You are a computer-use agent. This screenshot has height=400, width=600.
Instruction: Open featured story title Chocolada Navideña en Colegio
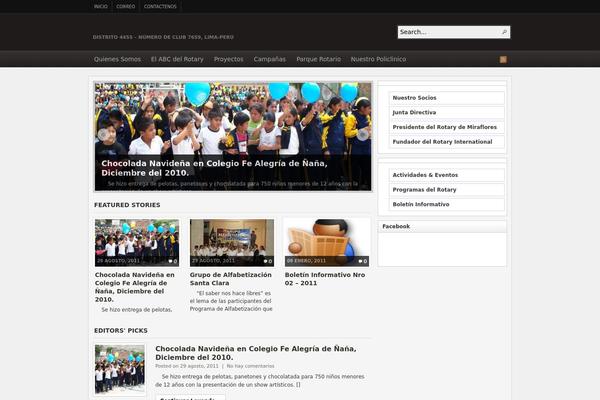(x=135, y=287)
